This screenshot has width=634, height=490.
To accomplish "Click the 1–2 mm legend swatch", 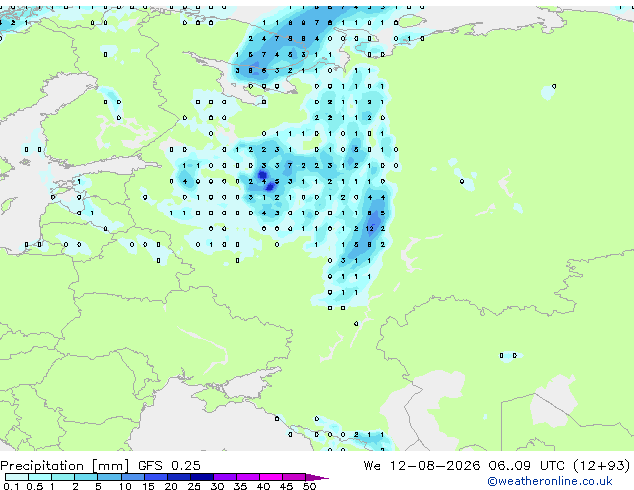I will click(63, 477).
